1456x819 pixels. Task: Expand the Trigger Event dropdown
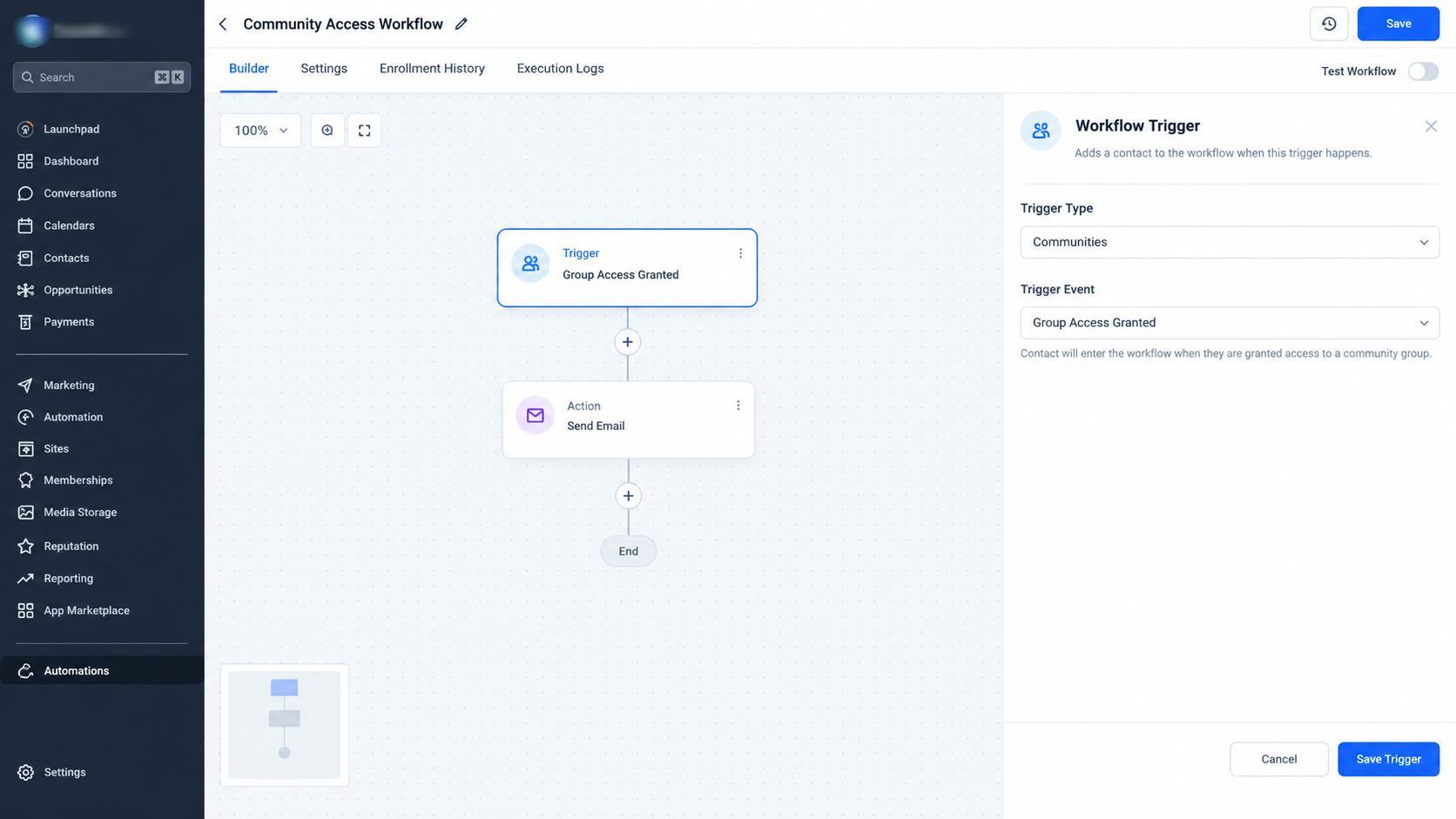pyautogui.click(x=1230, y=323)
